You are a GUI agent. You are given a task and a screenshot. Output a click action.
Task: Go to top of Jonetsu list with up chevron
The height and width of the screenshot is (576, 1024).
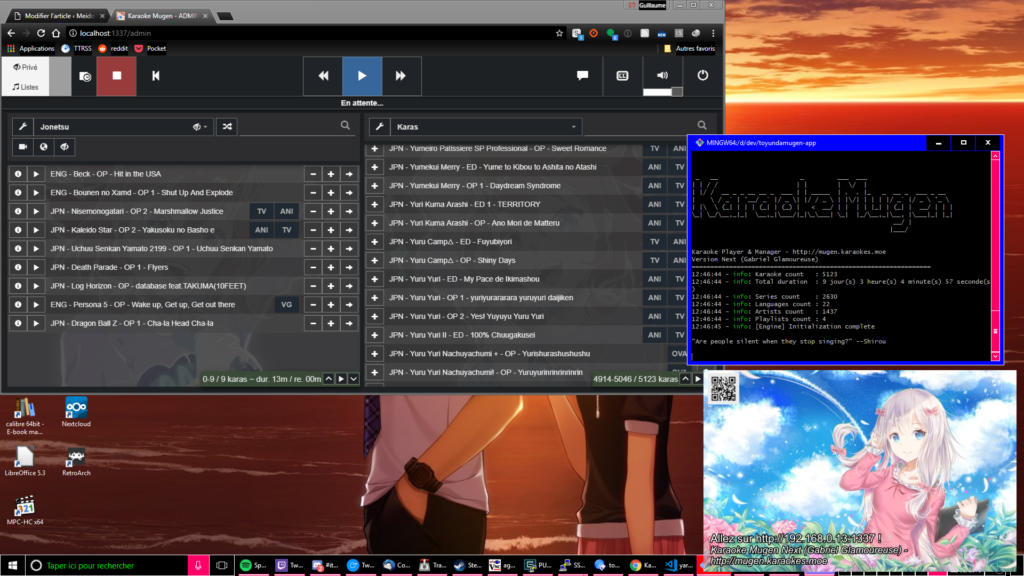point(329,379)
